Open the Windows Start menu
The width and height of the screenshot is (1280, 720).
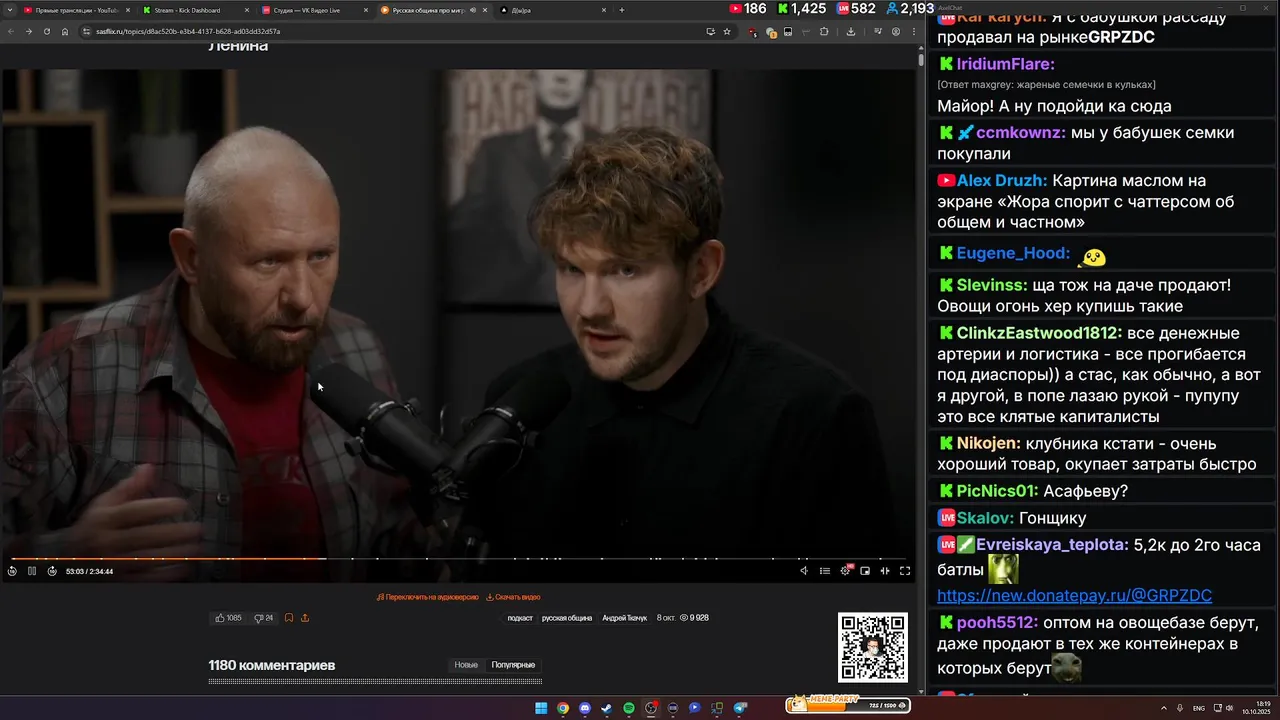pyautogui.click(x=541, y=708)
